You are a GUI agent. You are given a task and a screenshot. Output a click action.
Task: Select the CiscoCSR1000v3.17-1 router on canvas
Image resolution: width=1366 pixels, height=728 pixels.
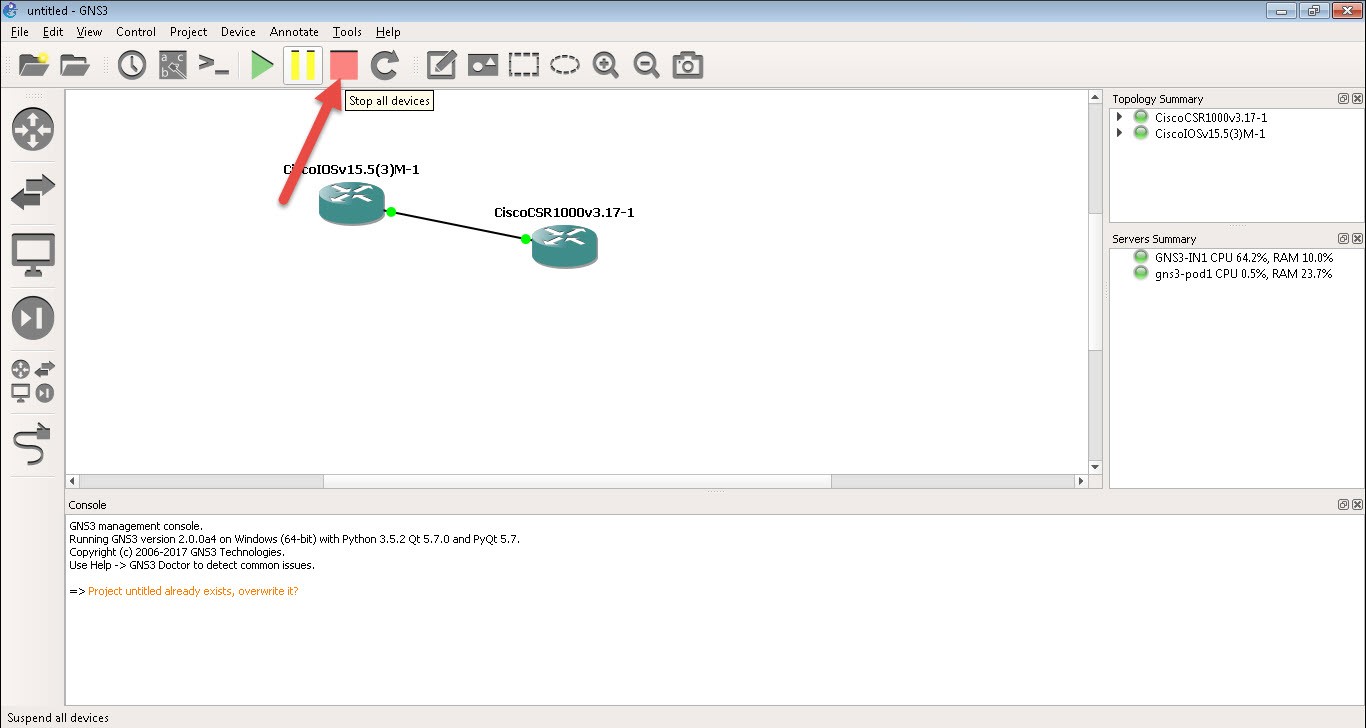point(565,246)
